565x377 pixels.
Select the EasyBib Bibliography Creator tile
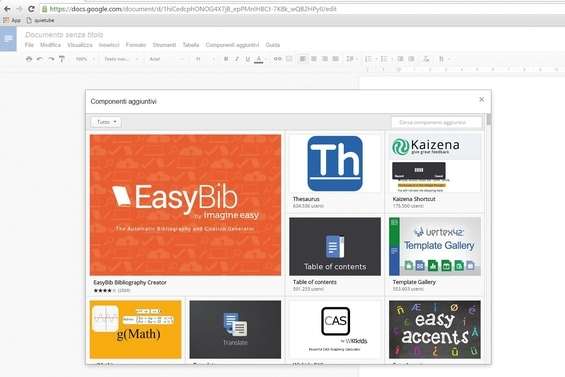[185, 214]
